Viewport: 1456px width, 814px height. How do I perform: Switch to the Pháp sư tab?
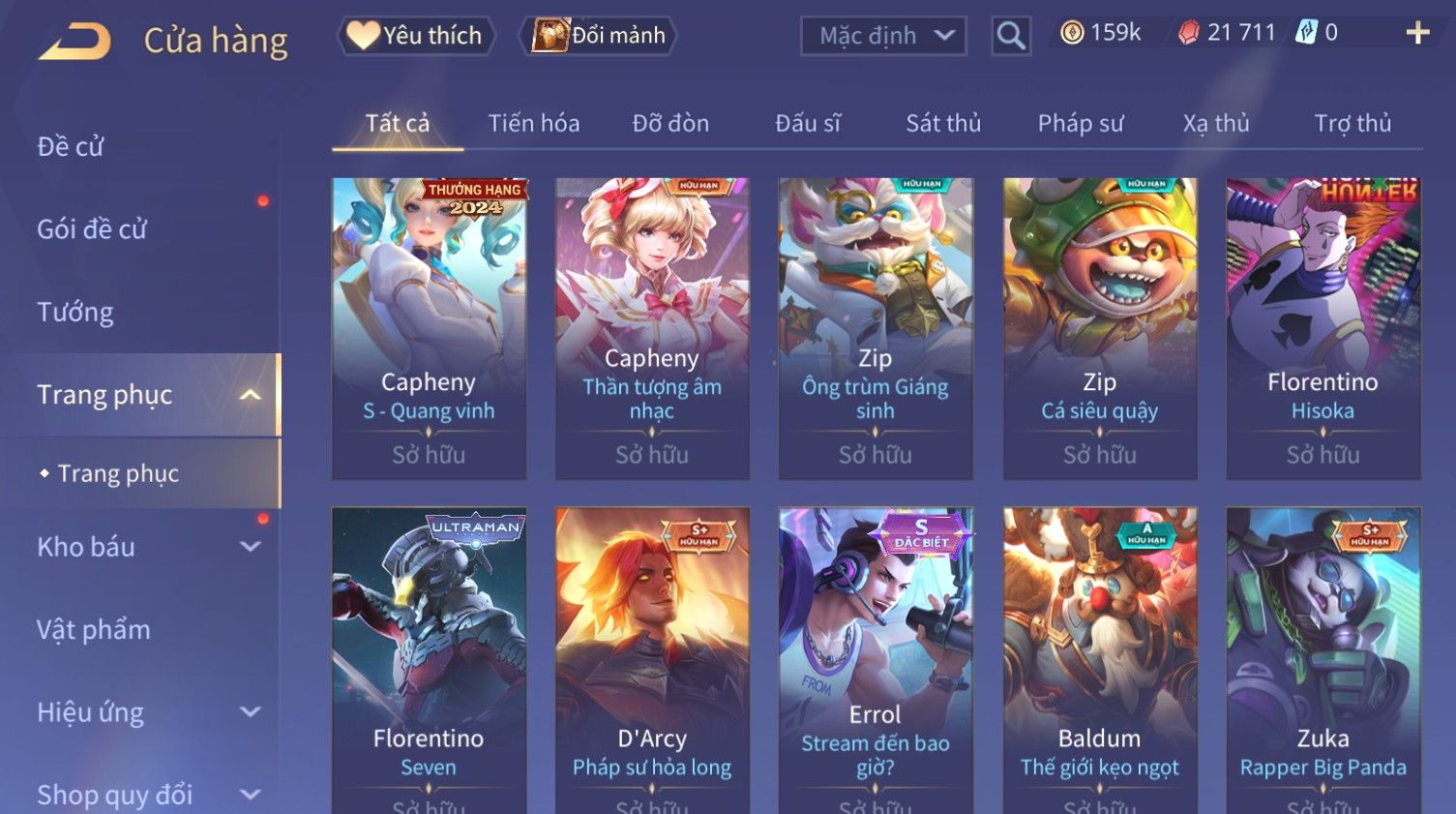[1081, 124]
